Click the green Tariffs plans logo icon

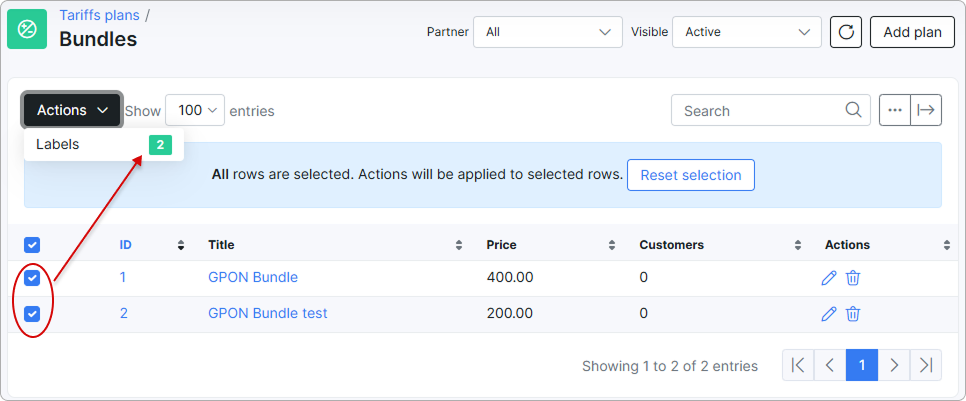pos(27,29)
